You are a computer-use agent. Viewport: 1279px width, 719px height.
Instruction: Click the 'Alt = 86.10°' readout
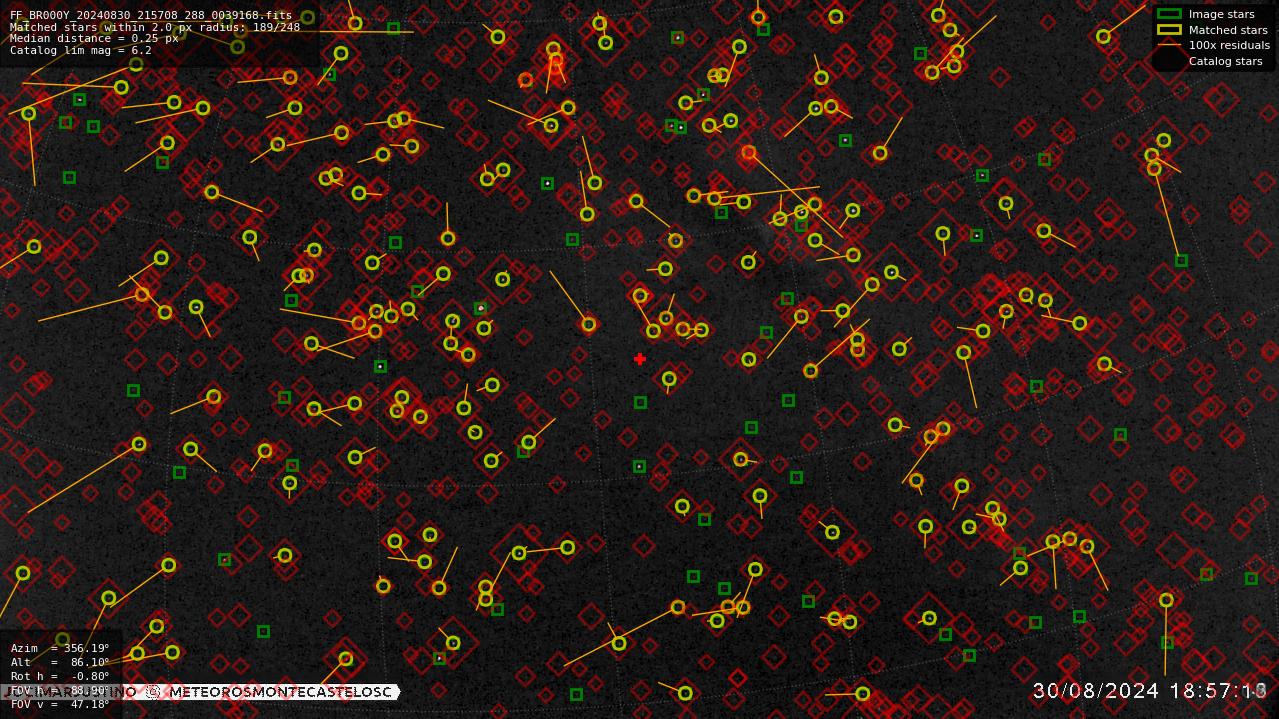point(60,662)
